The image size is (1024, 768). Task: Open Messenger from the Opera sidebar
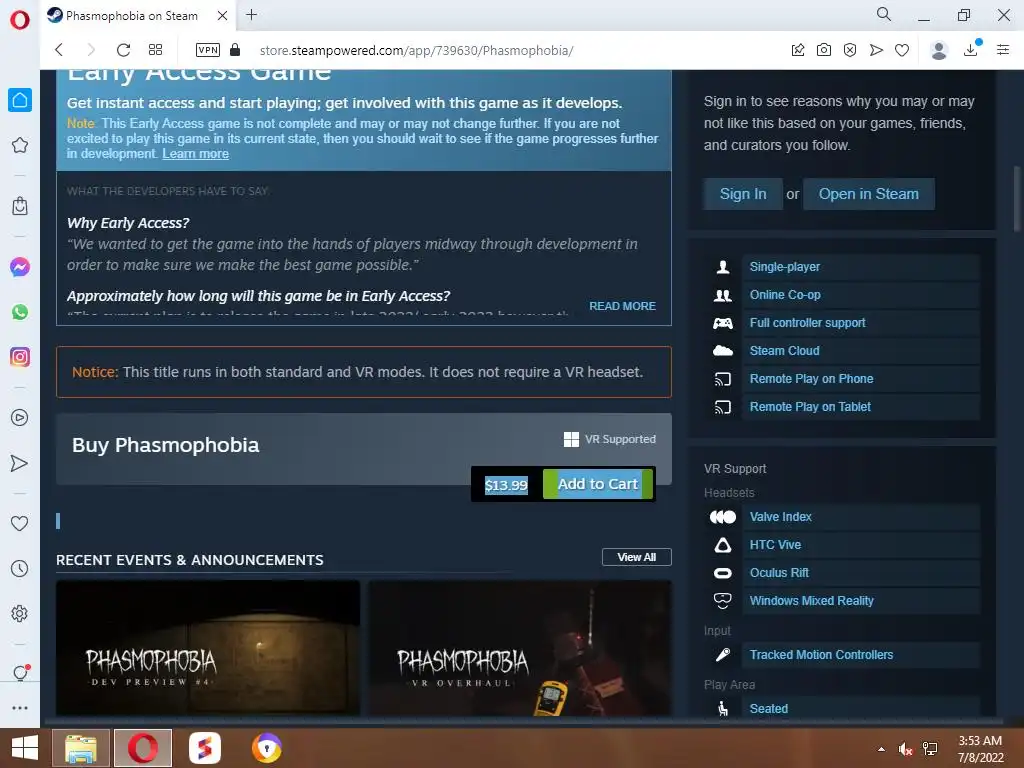(x=20, y=266)
